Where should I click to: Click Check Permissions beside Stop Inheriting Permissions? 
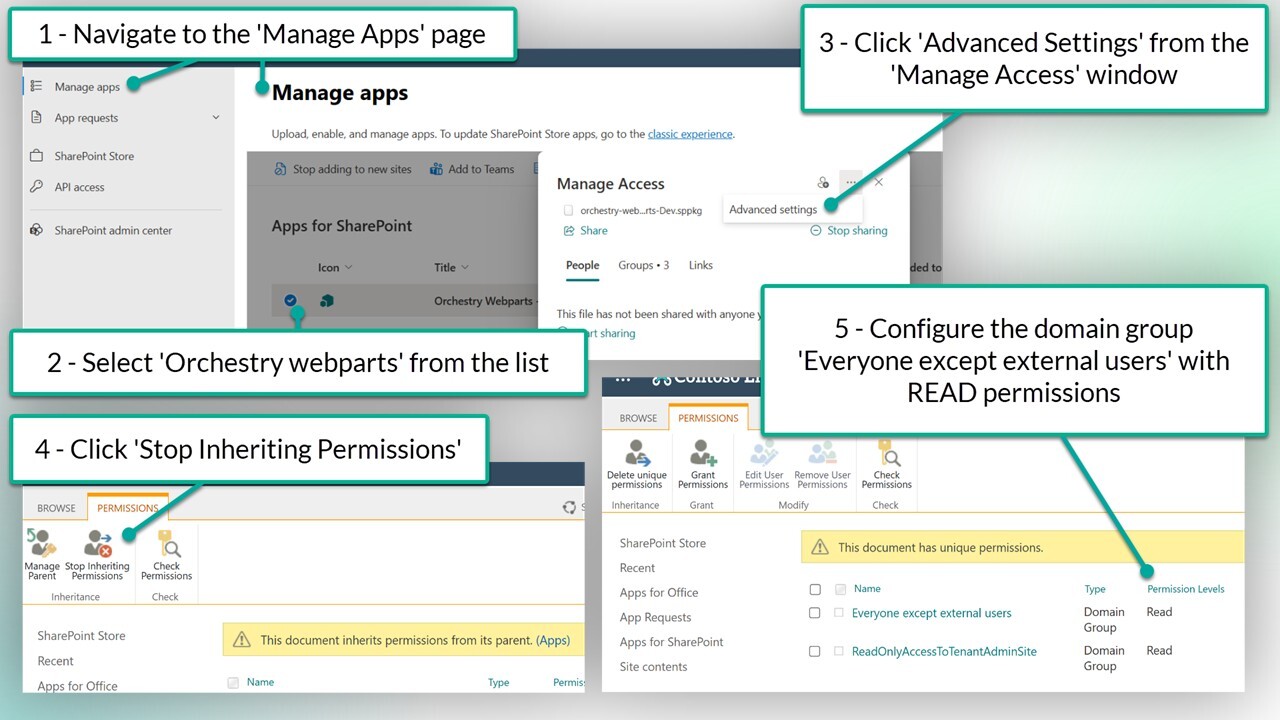[166, 554]
